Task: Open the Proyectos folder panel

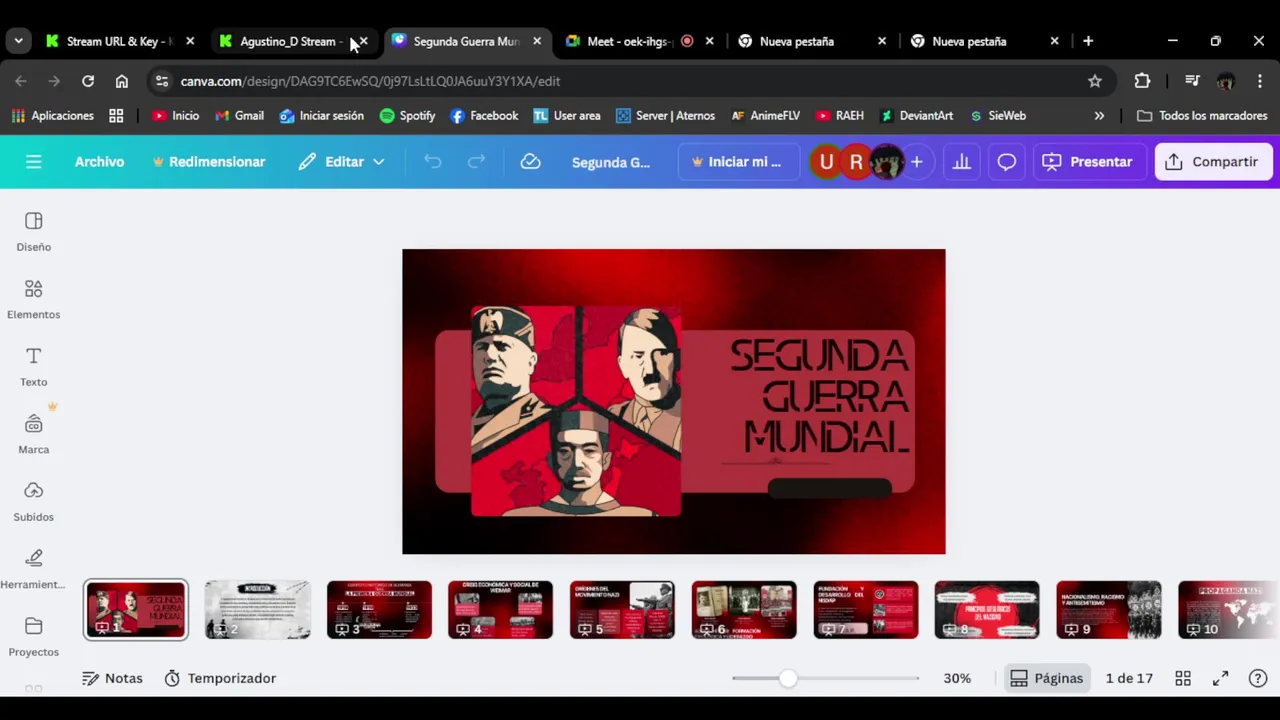Action: click(33, 637)
